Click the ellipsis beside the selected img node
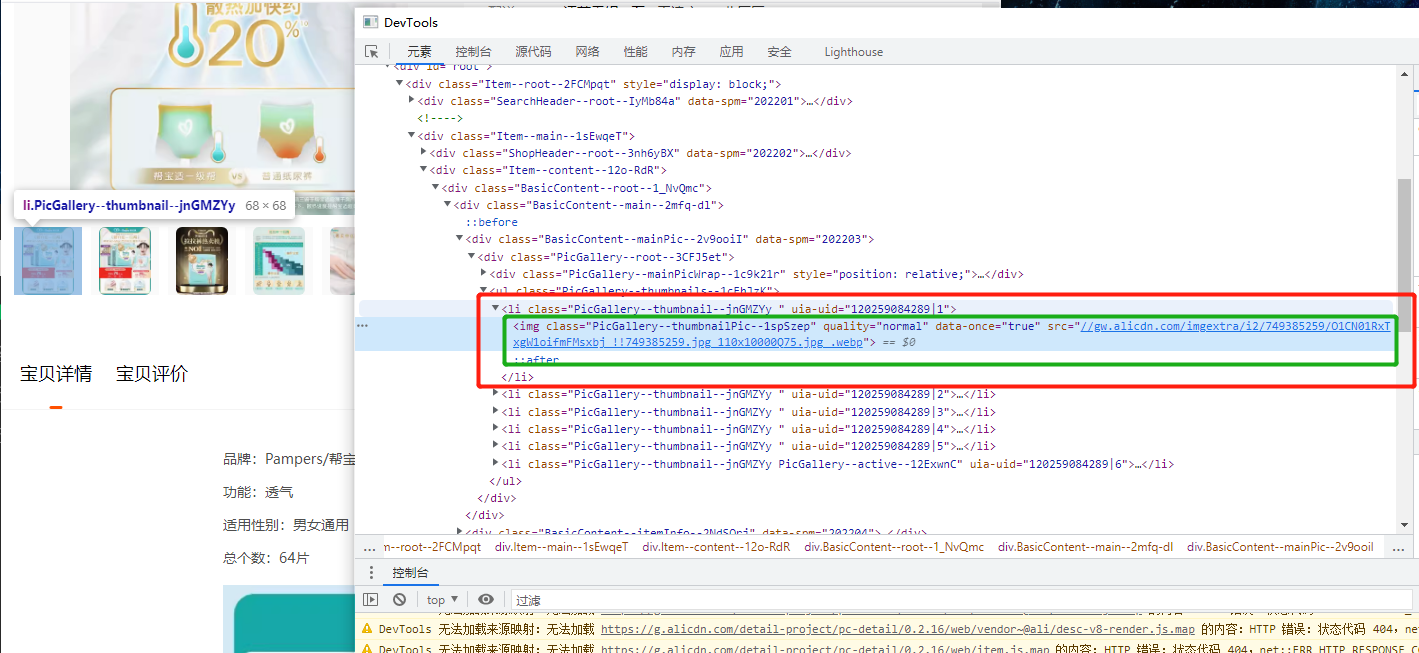Image resolution: width=1419 pixels, height=653 pixels. 363,326
